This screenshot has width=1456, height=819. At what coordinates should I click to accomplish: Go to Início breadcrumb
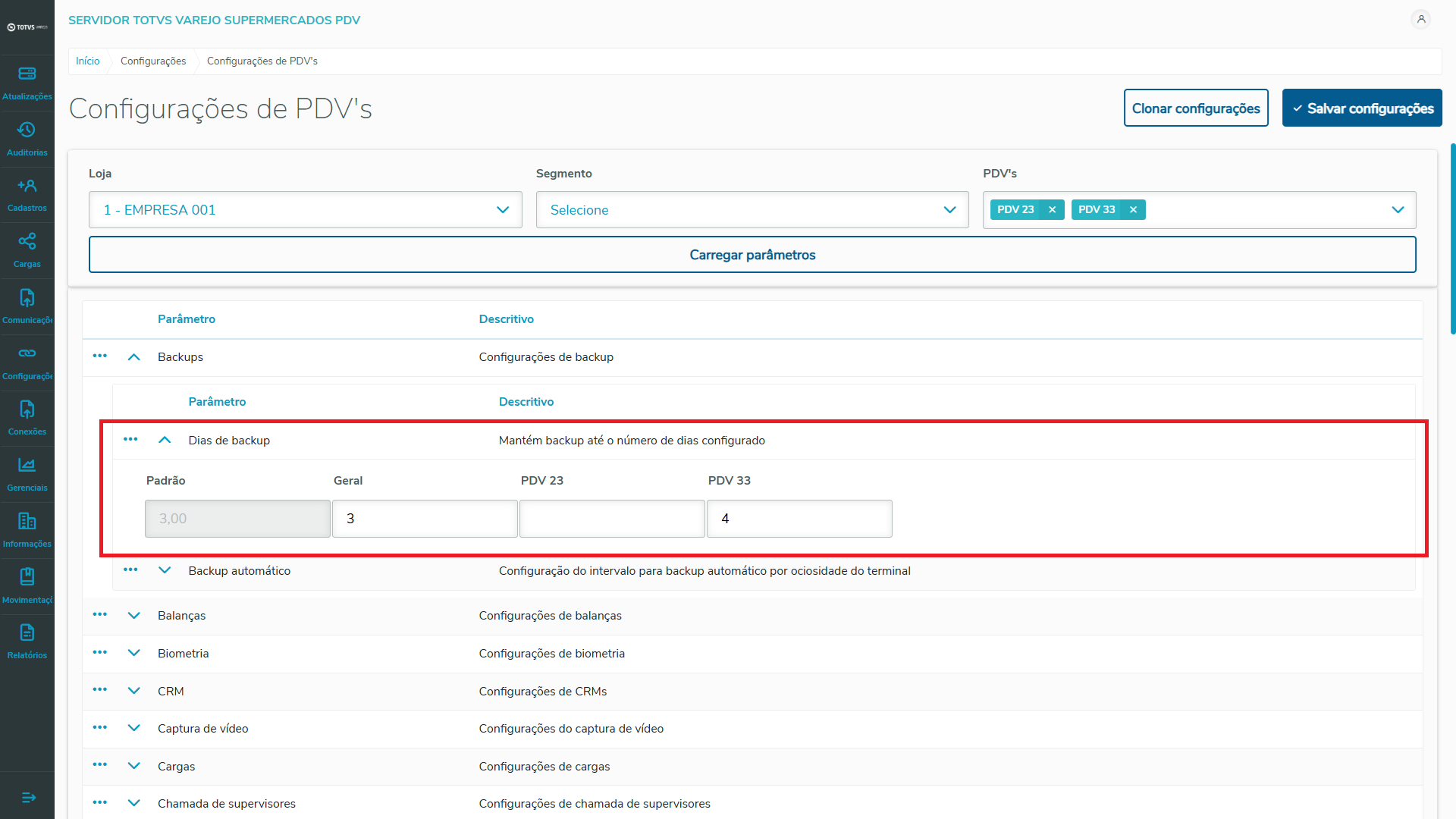[88, 61]
